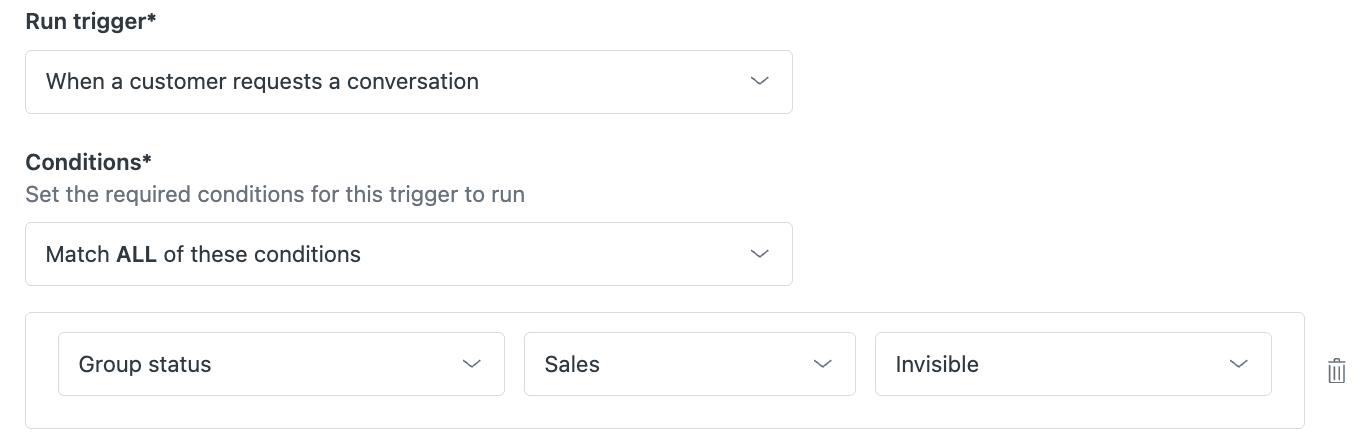Click the 'Invisible' value text
The height and width of the screenshot is (448, 1360).
coord(937,364)
